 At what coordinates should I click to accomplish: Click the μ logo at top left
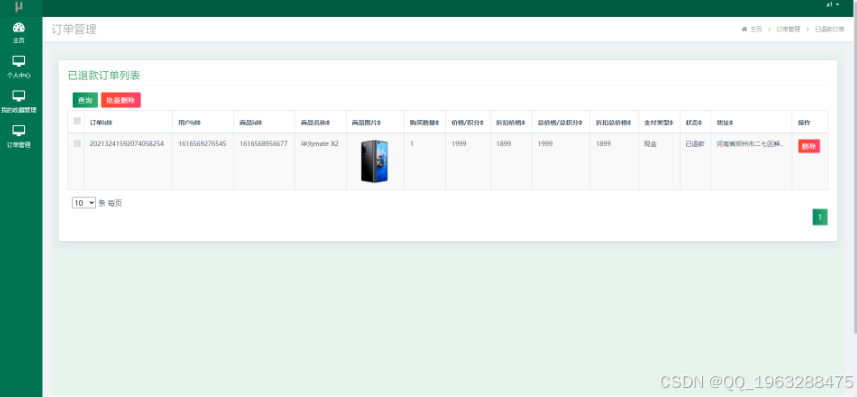[x=19, y=7]
